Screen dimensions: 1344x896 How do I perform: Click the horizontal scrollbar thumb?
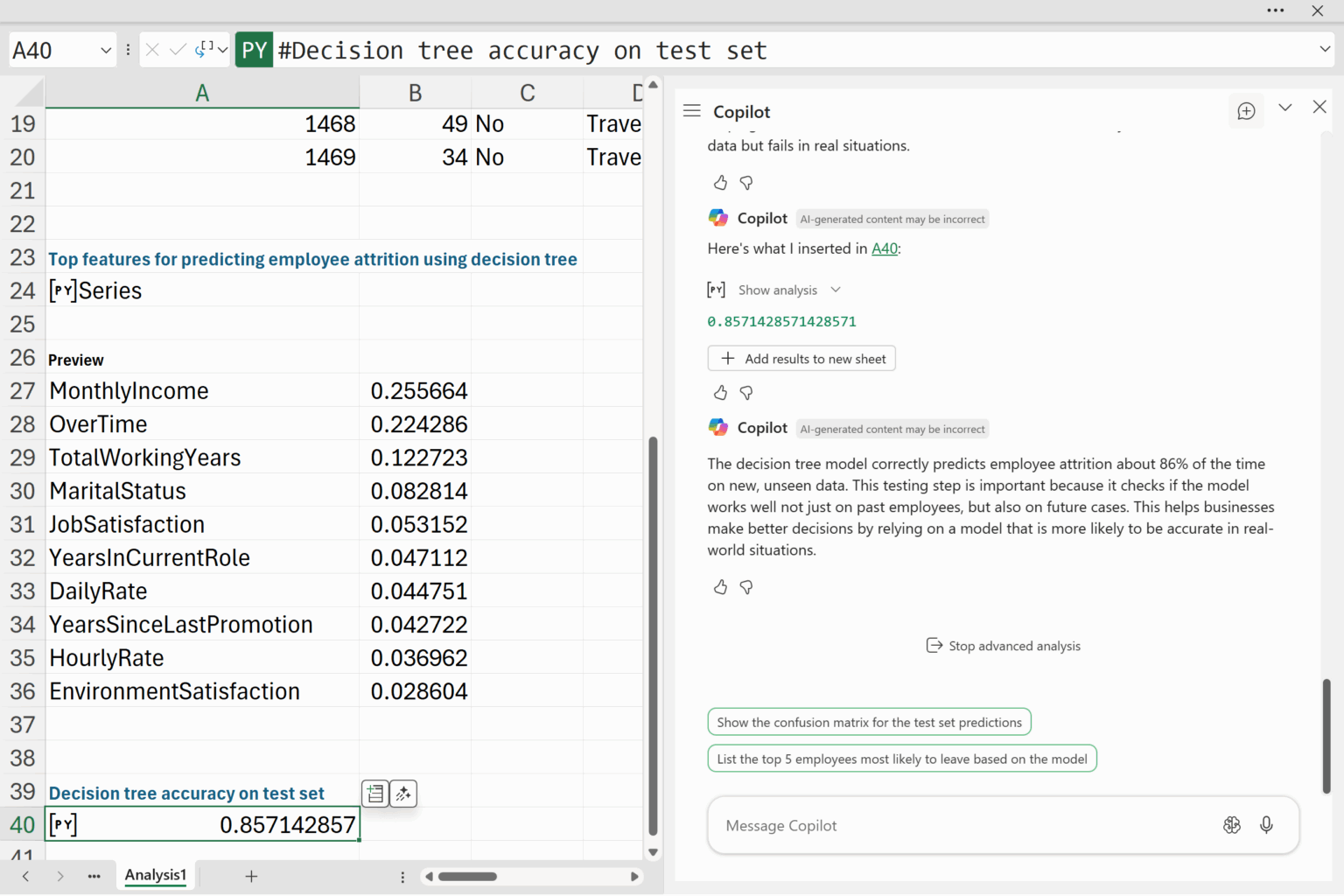pyautogui.click(x=467, y=877)
